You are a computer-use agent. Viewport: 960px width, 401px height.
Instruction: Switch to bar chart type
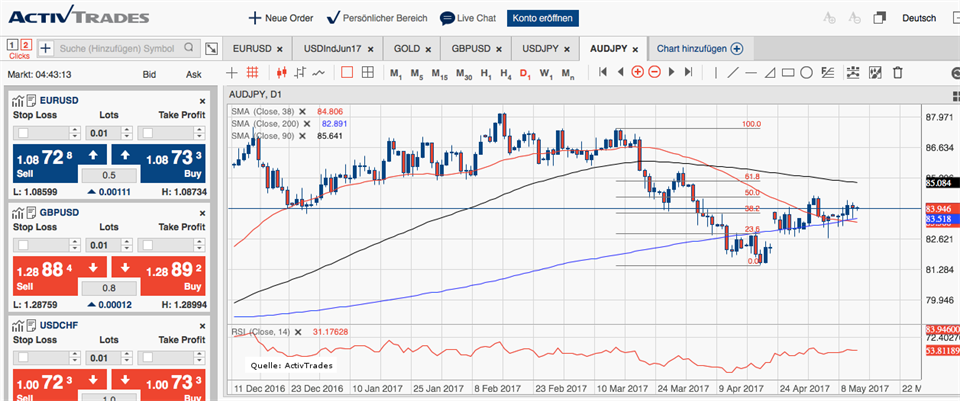point(300,73)
